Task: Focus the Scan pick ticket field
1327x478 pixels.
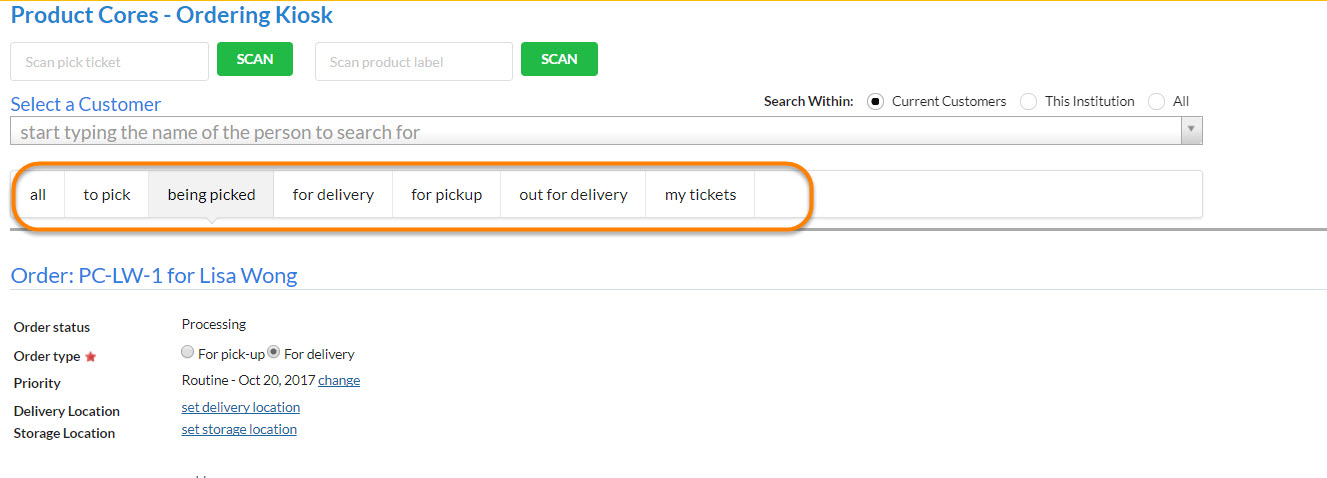Action: (109, 62)
